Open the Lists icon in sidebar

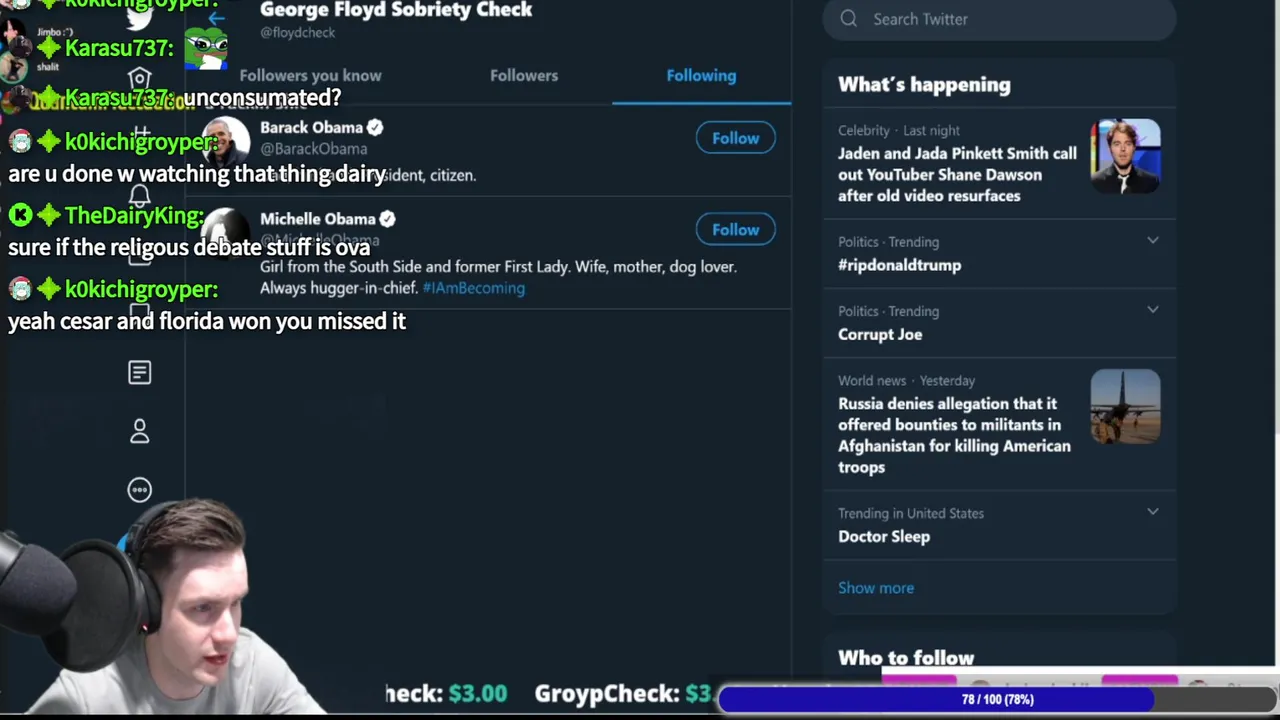click(x=140, y=373)
